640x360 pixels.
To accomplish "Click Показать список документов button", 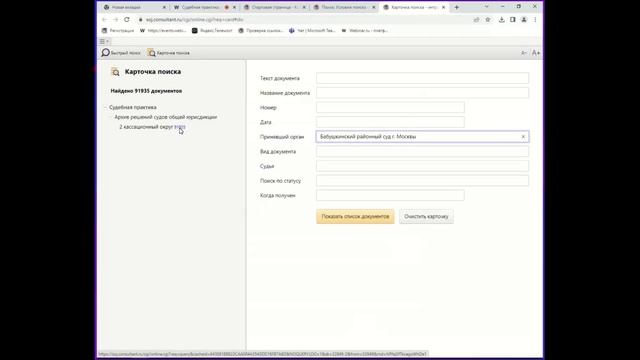I will point(355,216).
